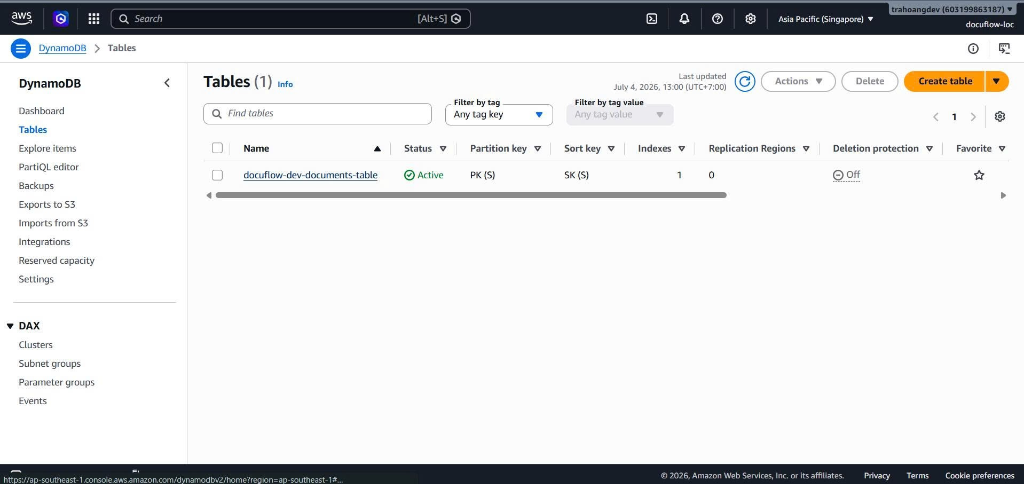The width and height of the screenshot is (1024, 484).
Task: Click the Create table button
Action: (x=945, y=81)
